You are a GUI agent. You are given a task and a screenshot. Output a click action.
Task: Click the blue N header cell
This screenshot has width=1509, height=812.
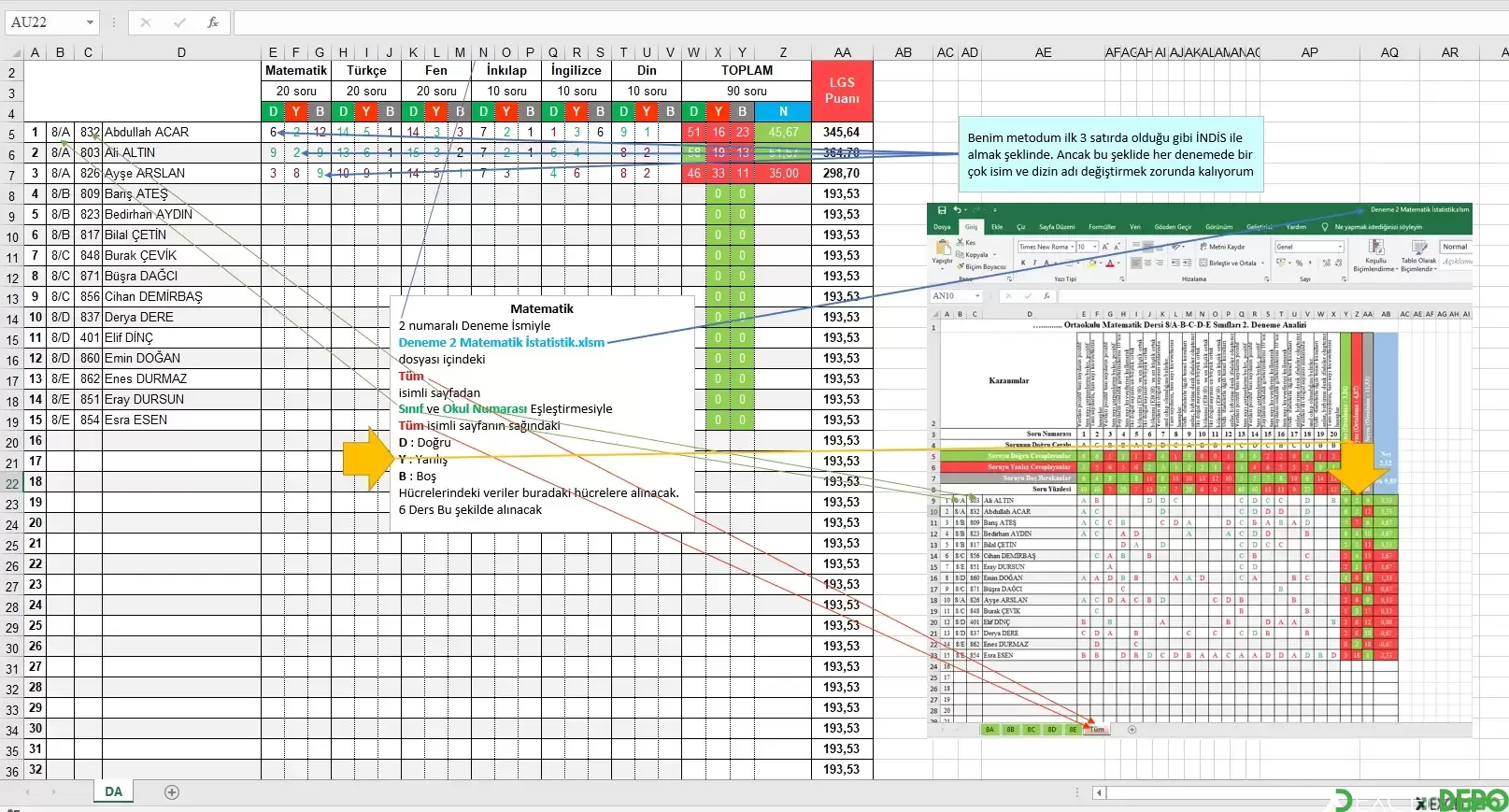(783, 111)
